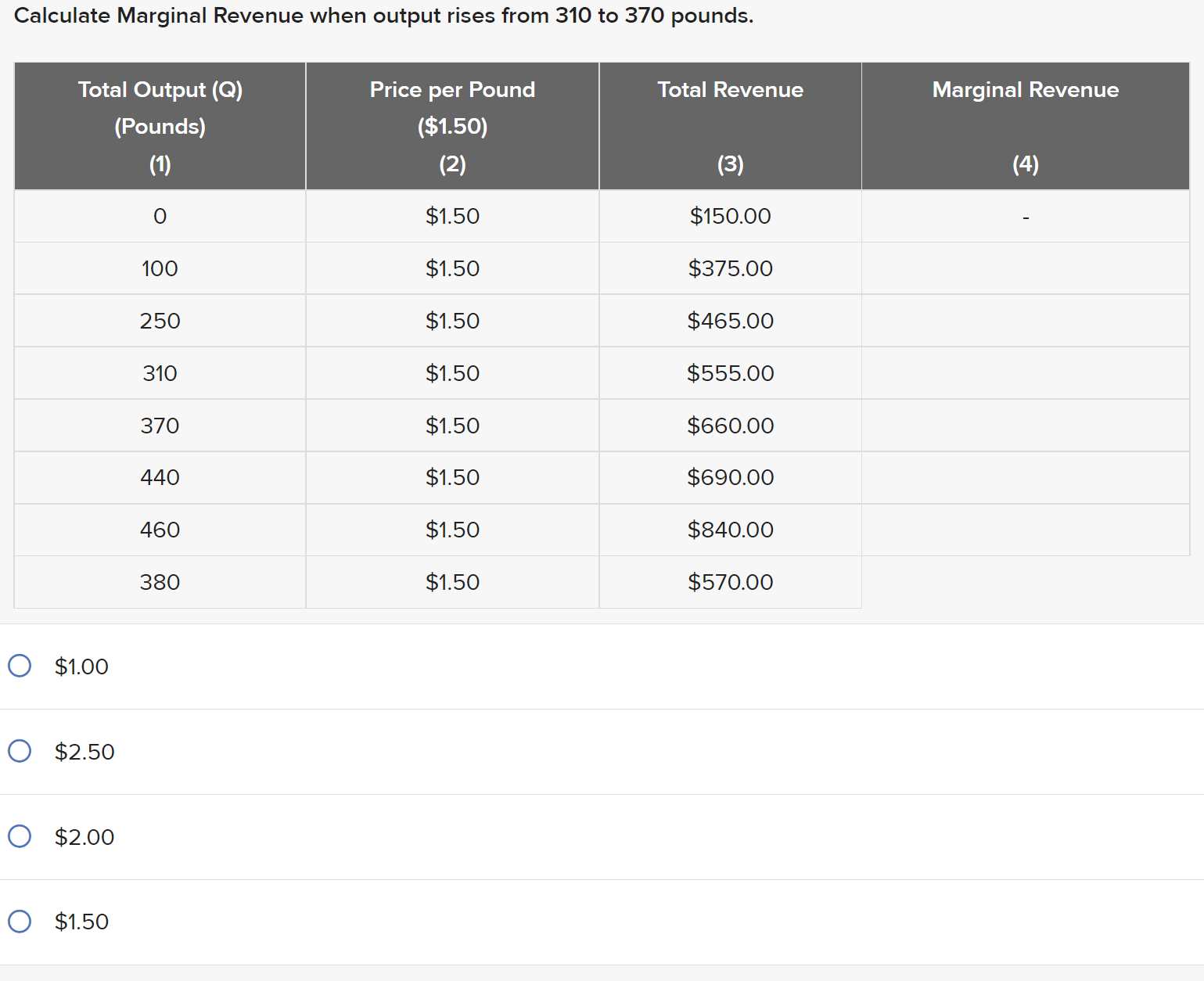This screenshot has height=981, width=1204.
Task: Click the dash in the Marginal Revenue column
Action: point(1025,216)
